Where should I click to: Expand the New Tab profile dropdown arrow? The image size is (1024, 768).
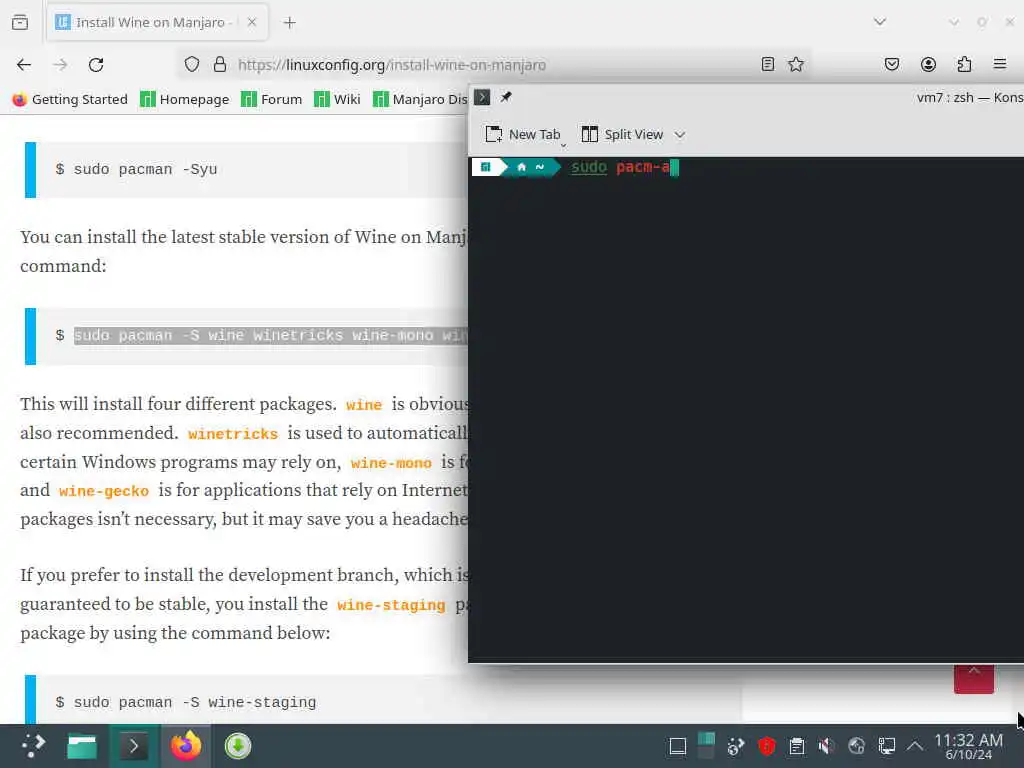pyautogui.click(x=564, y=144)
